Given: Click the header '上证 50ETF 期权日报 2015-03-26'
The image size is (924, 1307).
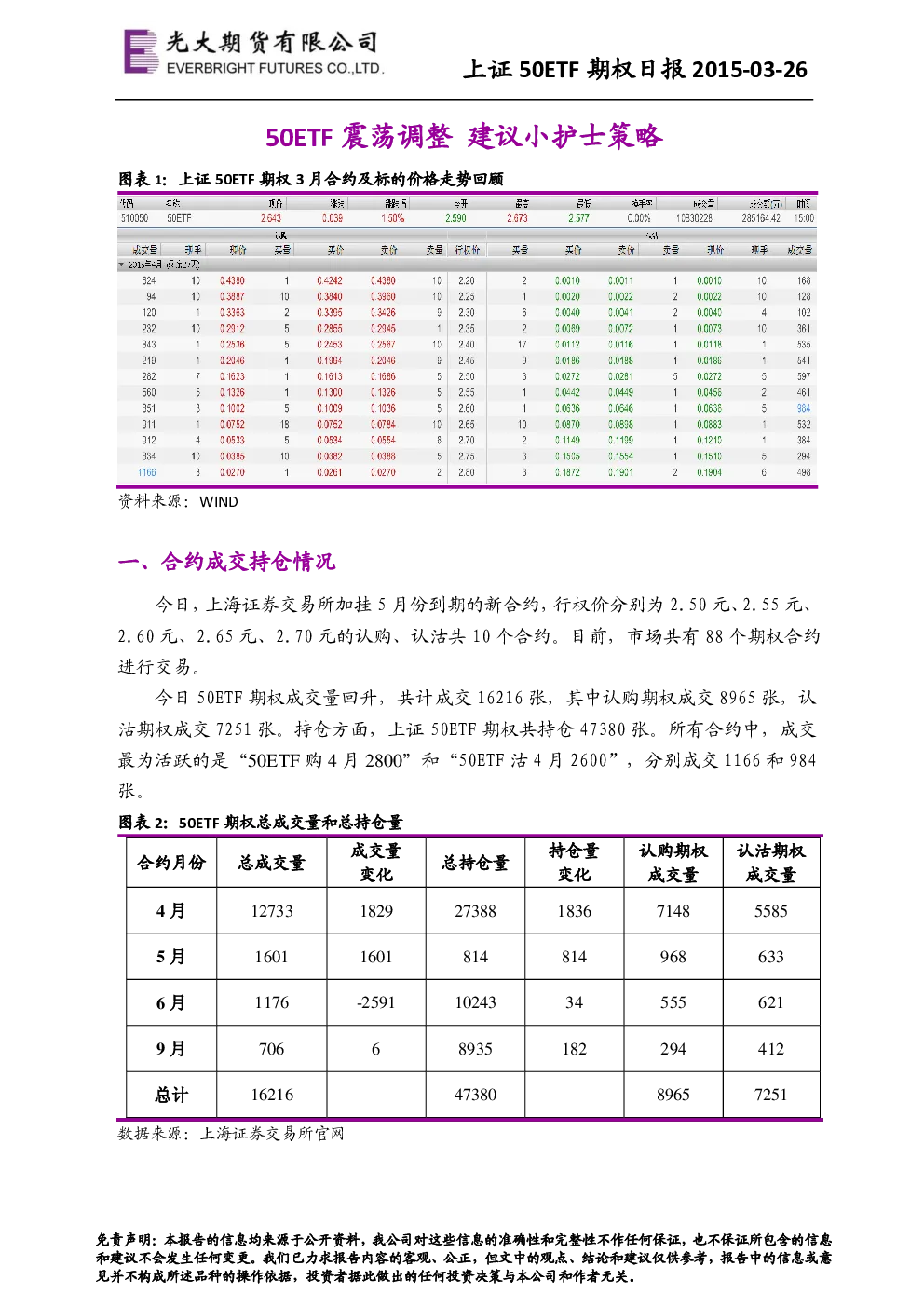Looking at the screenshot, I should click(x=635, y=69).
